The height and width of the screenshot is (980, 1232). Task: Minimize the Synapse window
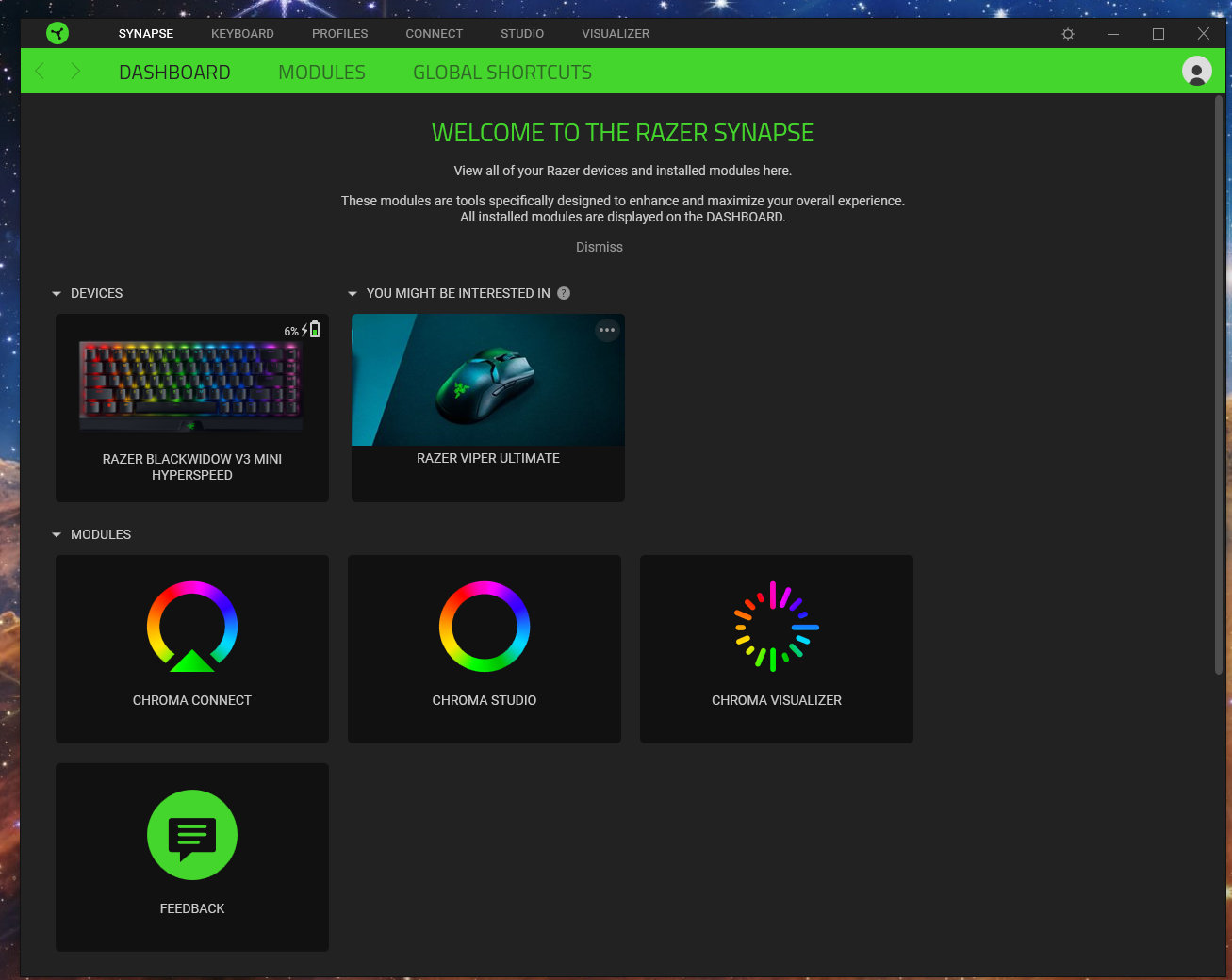click(x=1113, y=33)
